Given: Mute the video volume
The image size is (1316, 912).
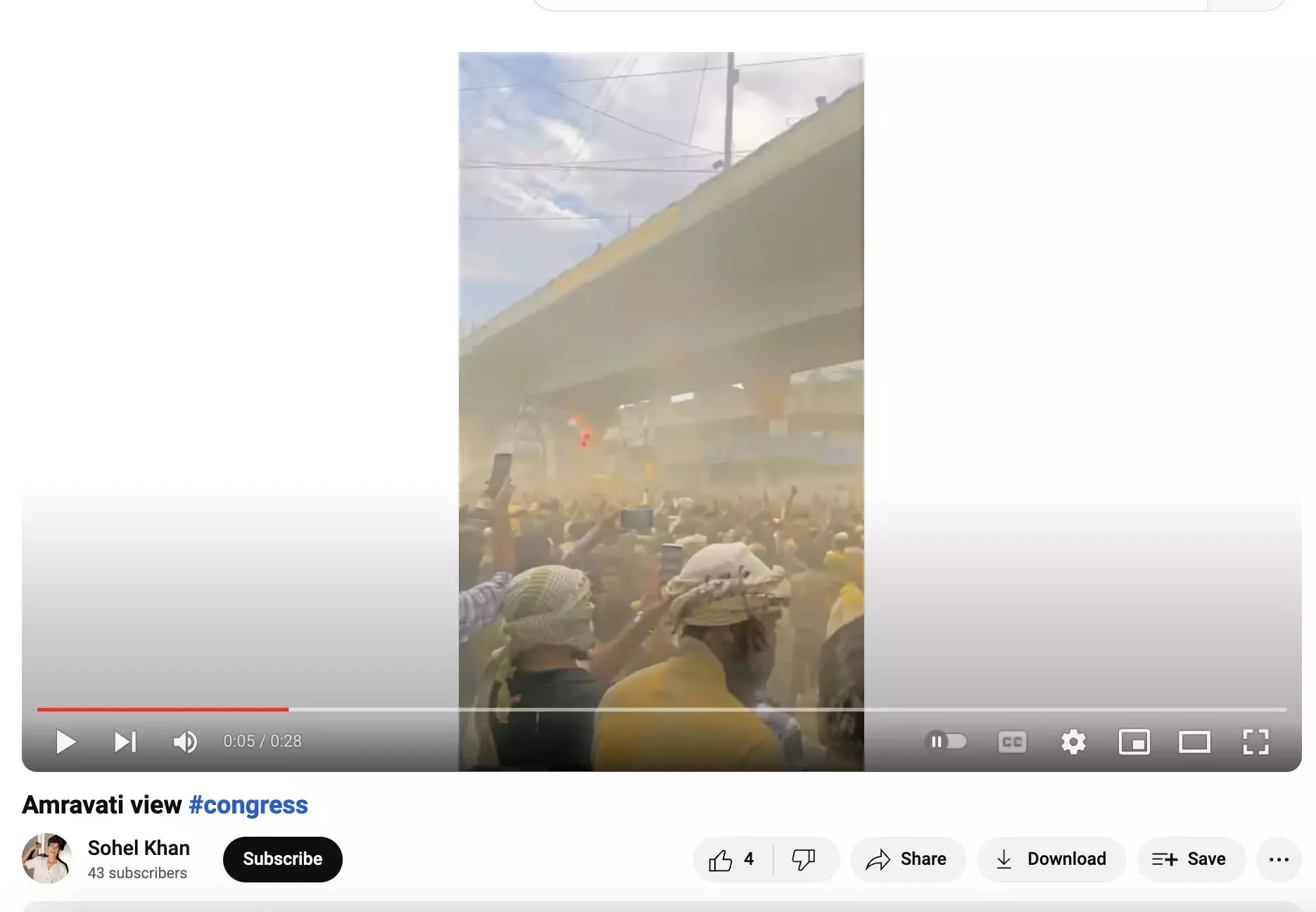Looking at the screenshot, I should [185, 742].
